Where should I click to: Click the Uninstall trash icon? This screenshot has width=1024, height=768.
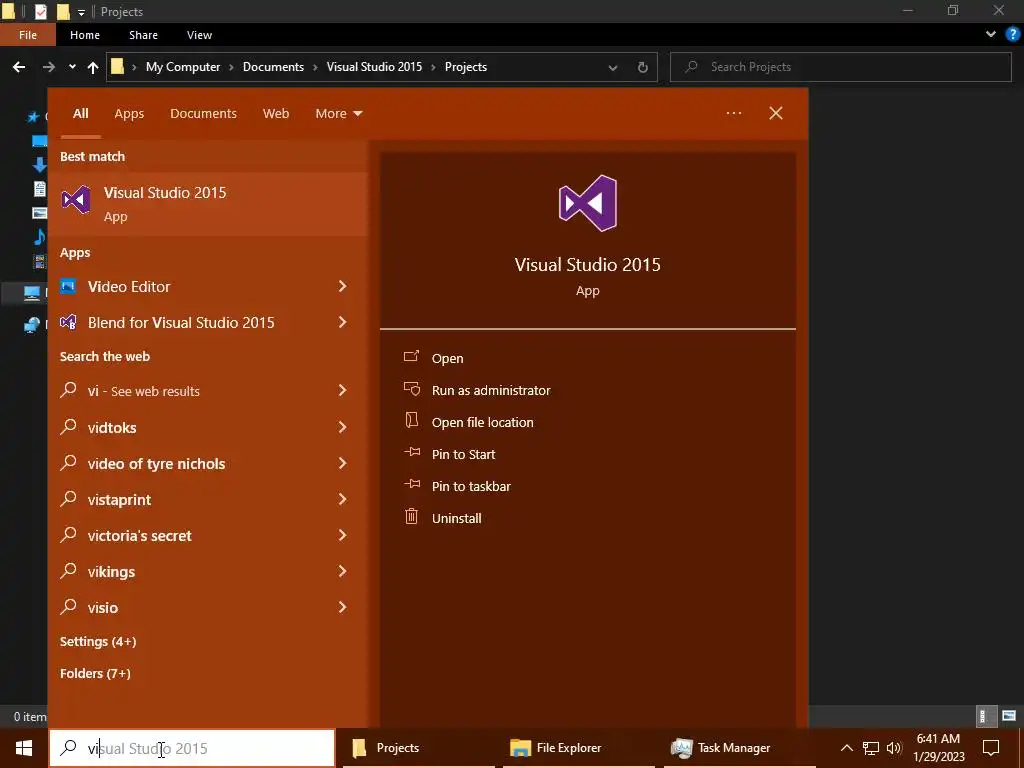coord(411,517)
